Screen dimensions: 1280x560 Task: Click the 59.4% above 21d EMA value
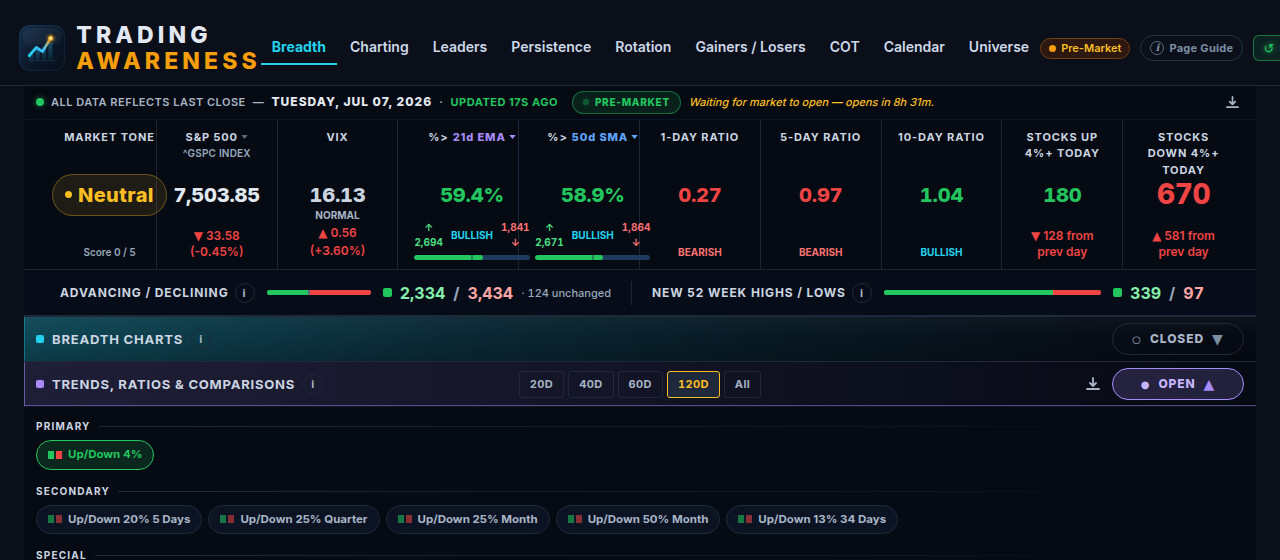click(x=472, y=195)
